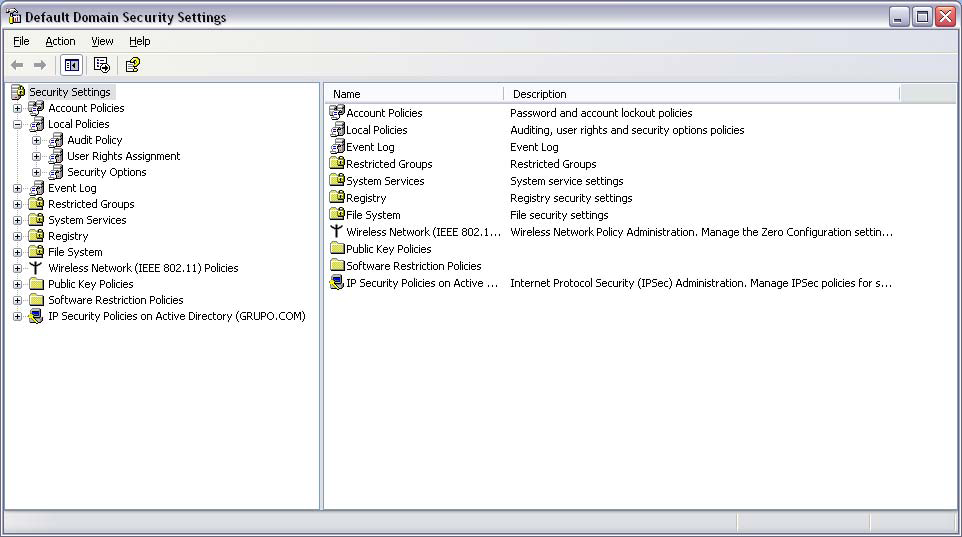The height and width of the screenshot is (537, 962).
Task: Expand the Public Key Policies tree node
Action: coord(17,284)
